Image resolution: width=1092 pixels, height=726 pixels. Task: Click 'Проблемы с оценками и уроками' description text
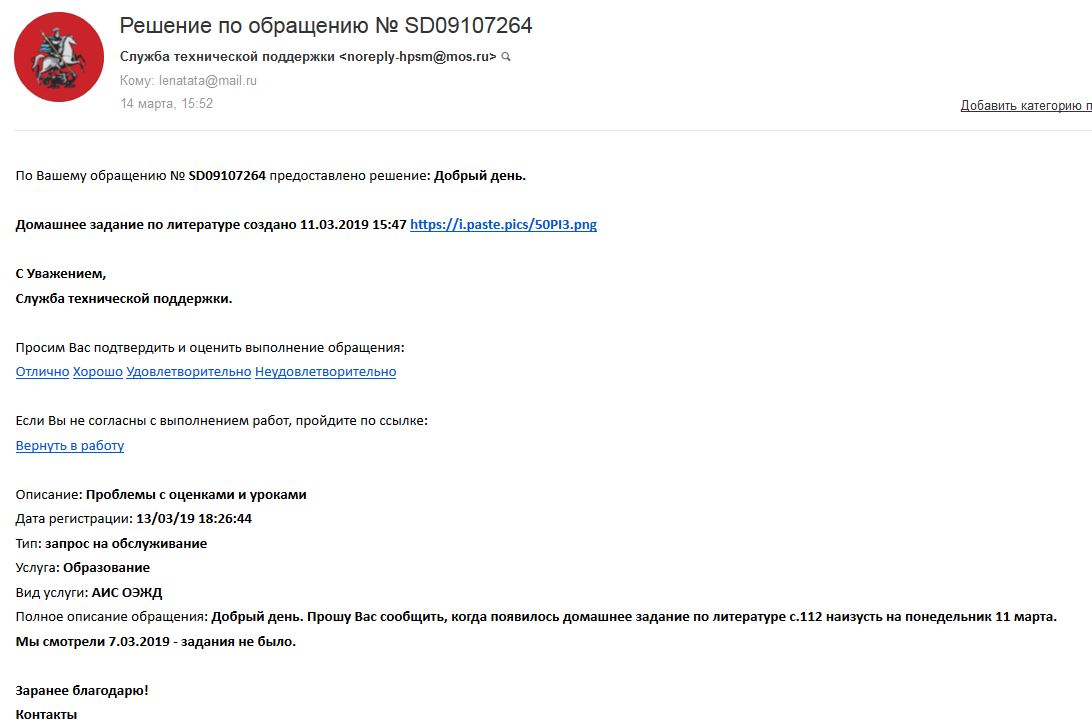point(196,495)
